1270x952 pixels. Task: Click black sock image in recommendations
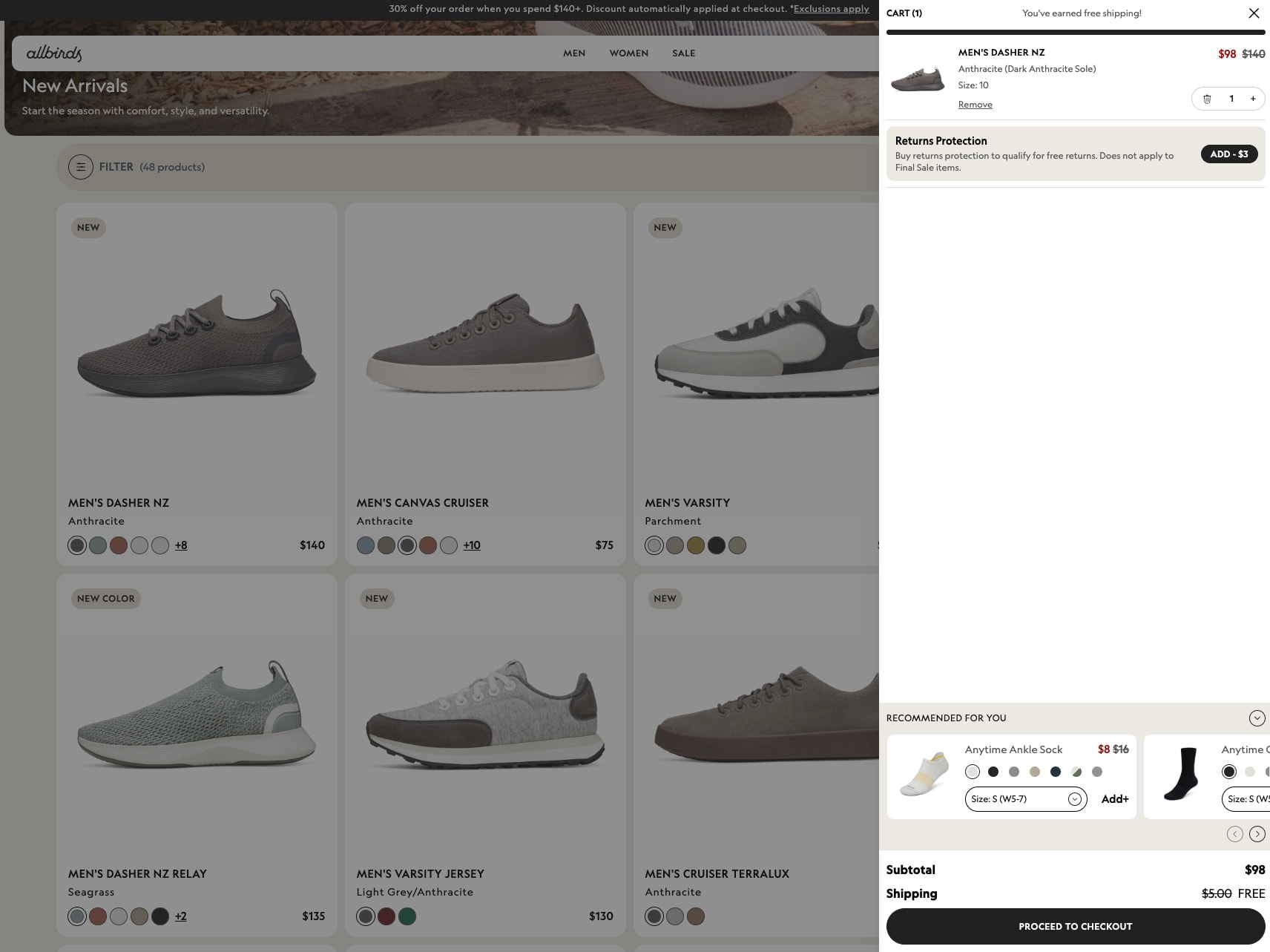pos(1181,774)
